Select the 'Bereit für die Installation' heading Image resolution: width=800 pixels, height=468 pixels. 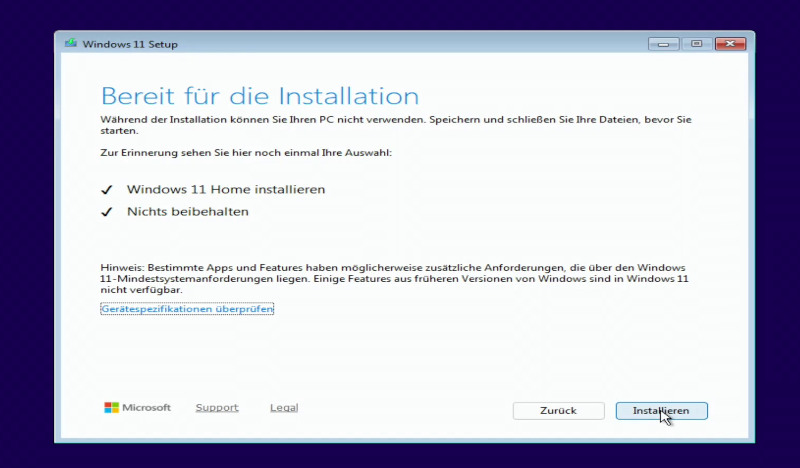260,95
